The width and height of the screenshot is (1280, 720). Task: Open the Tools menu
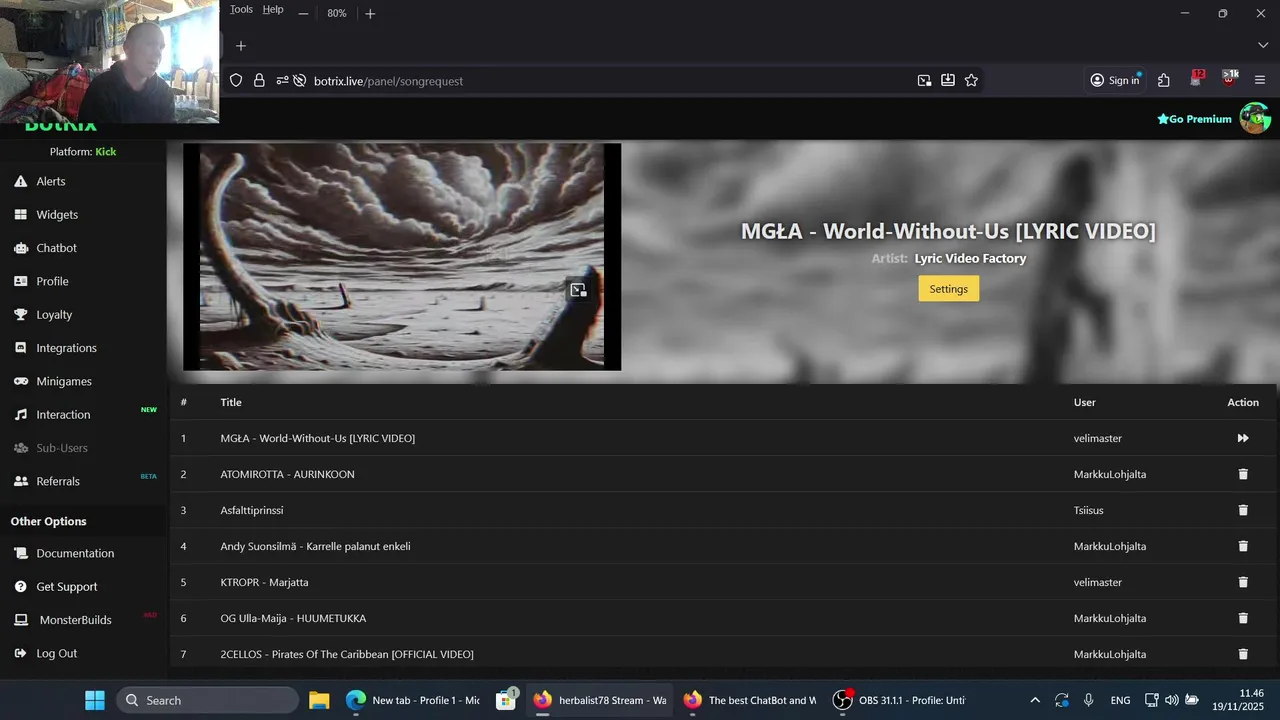241,9
